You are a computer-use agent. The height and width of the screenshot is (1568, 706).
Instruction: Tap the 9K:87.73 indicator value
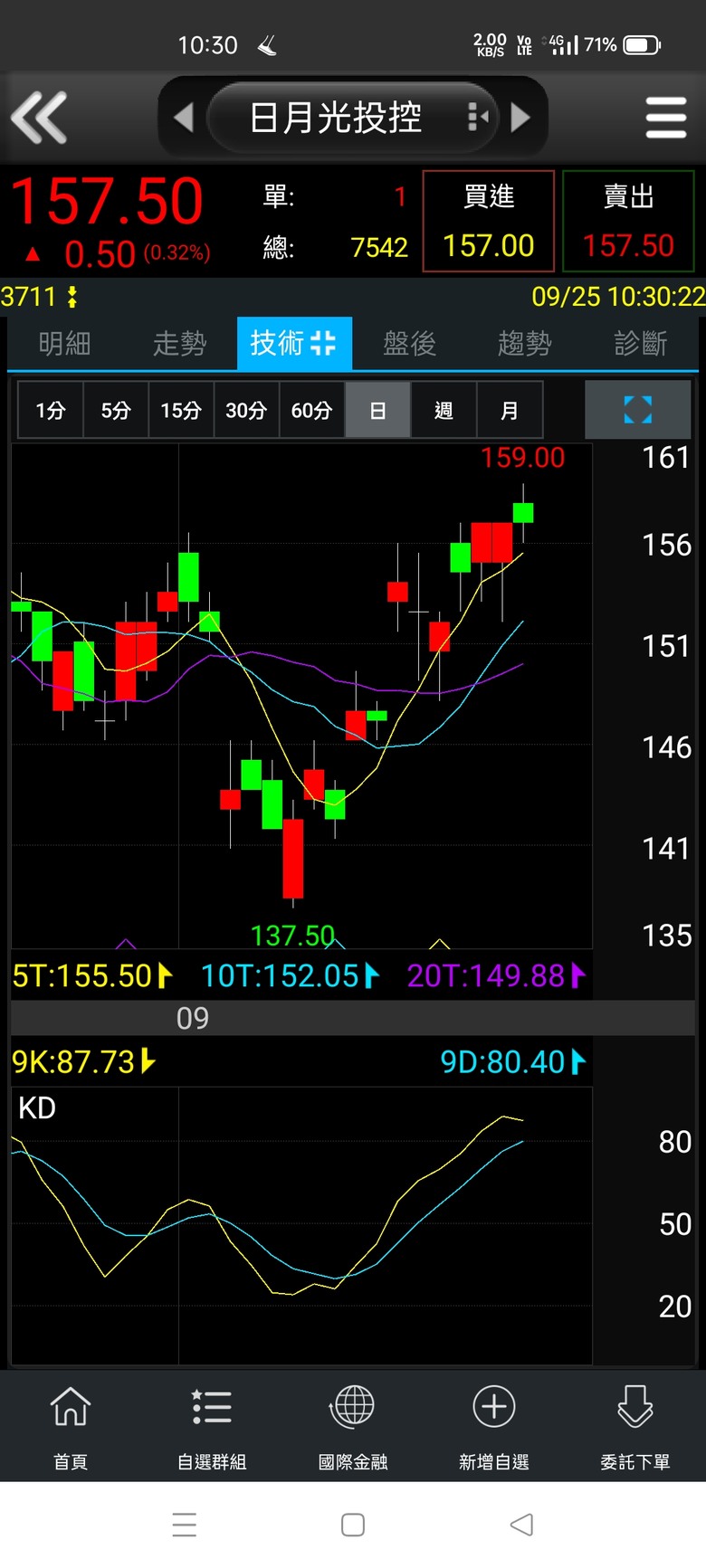pyautogui.click(x=84, y=1061)
